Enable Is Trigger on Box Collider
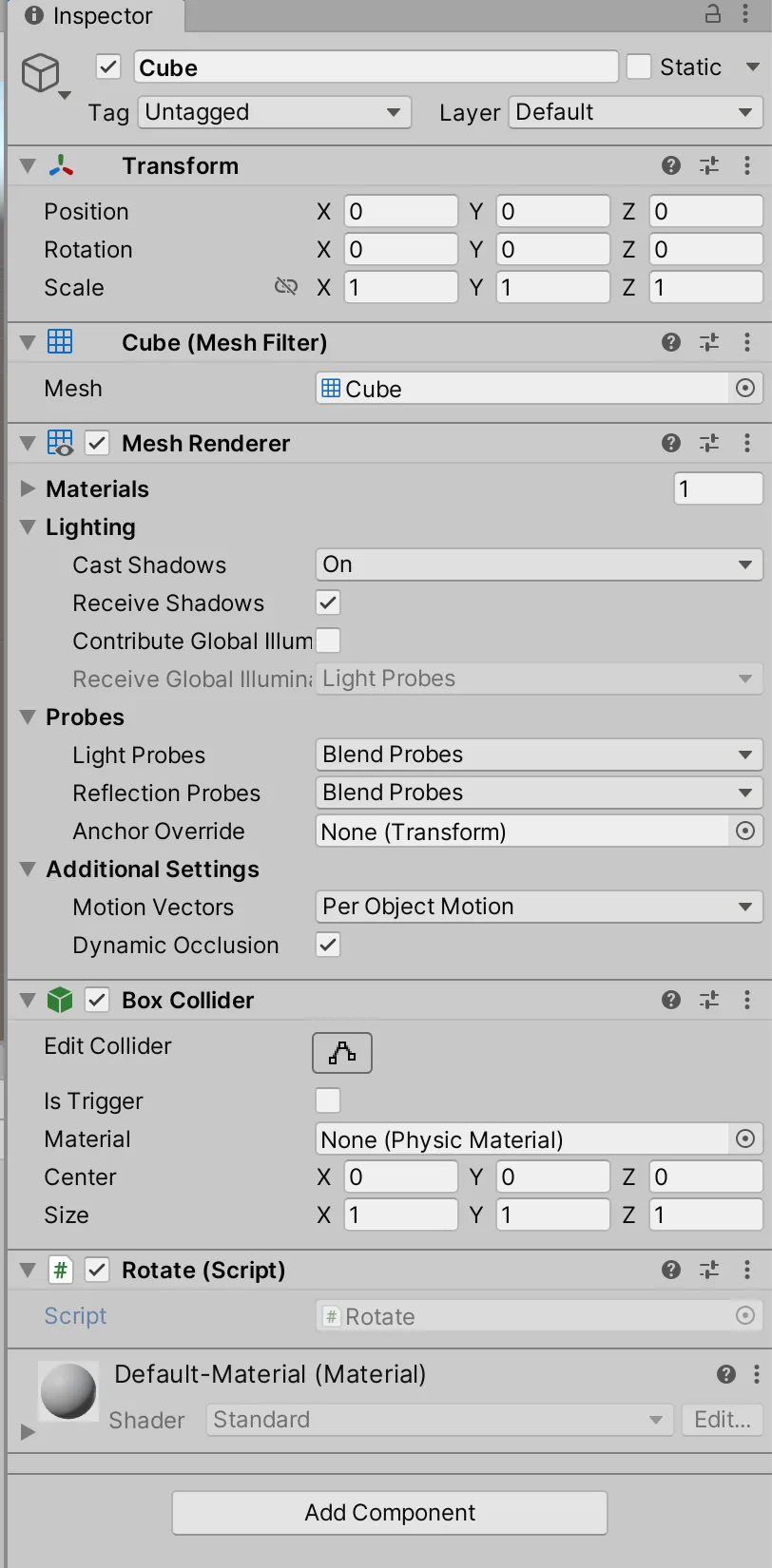The image size is (772, 1568). pos(328,1100)
